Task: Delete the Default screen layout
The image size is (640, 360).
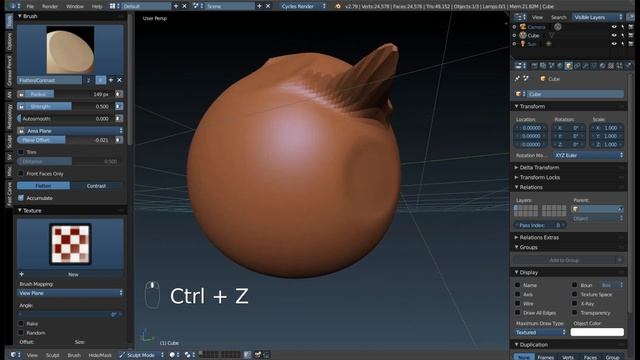Action: [184, 6]
